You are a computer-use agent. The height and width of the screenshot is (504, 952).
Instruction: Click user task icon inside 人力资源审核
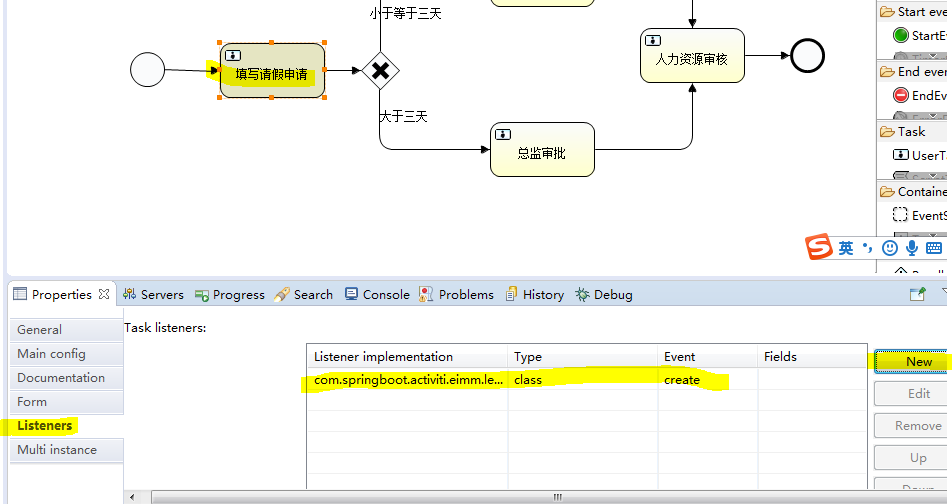[x=653, y=40]
